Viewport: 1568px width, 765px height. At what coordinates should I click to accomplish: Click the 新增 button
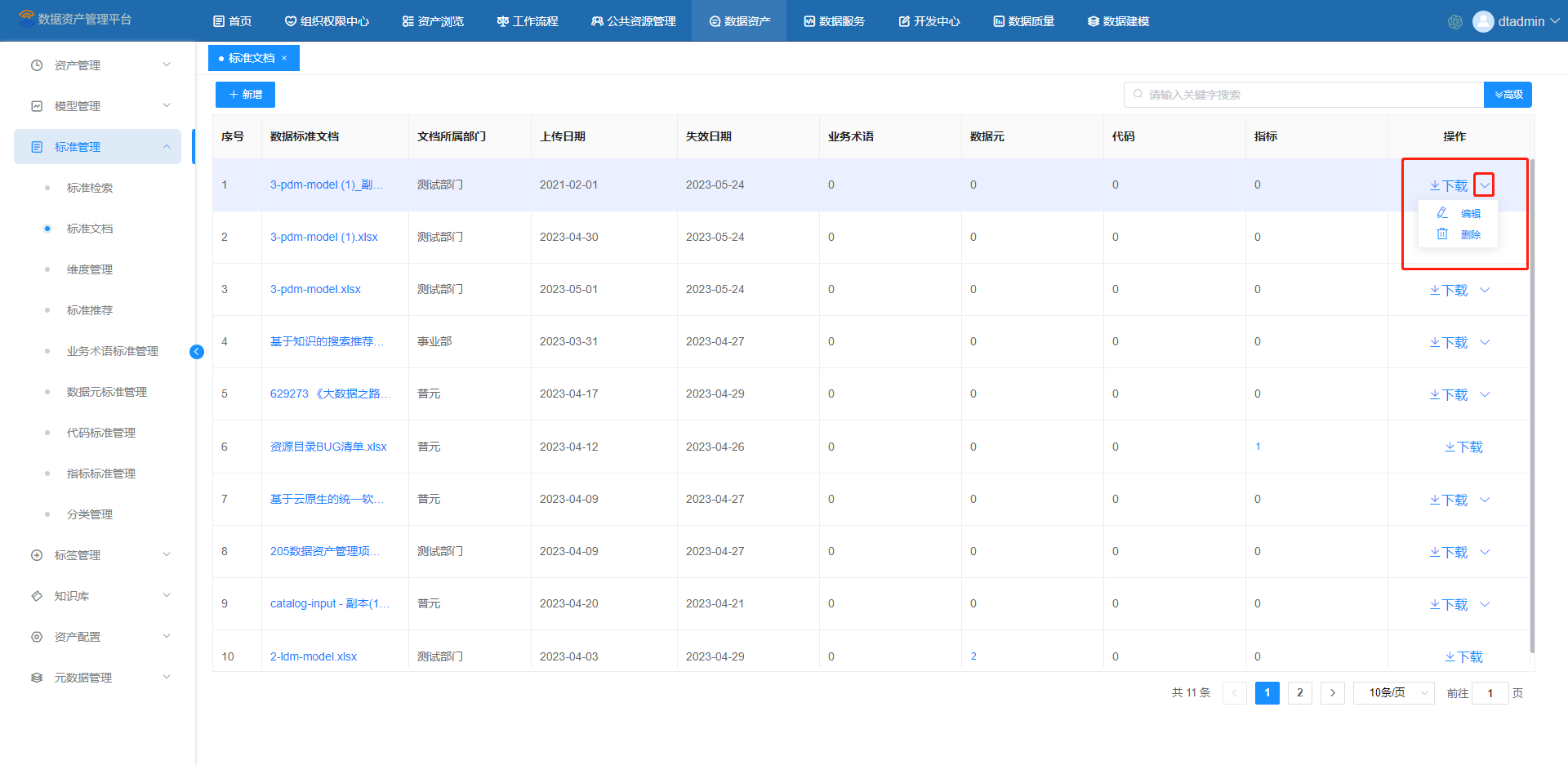tap(245, 95)
